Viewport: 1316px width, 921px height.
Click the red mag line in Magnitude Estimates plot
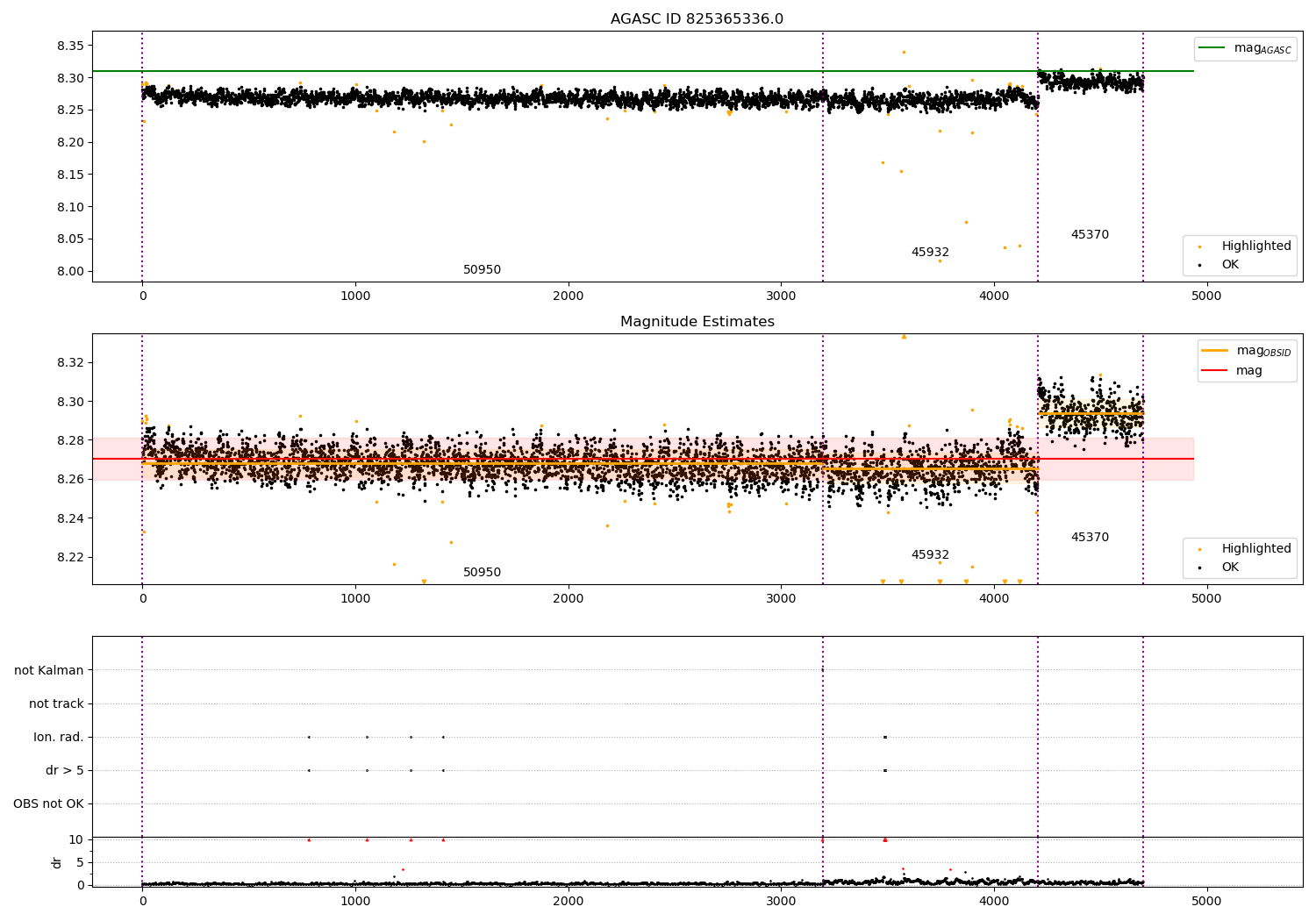643,459
